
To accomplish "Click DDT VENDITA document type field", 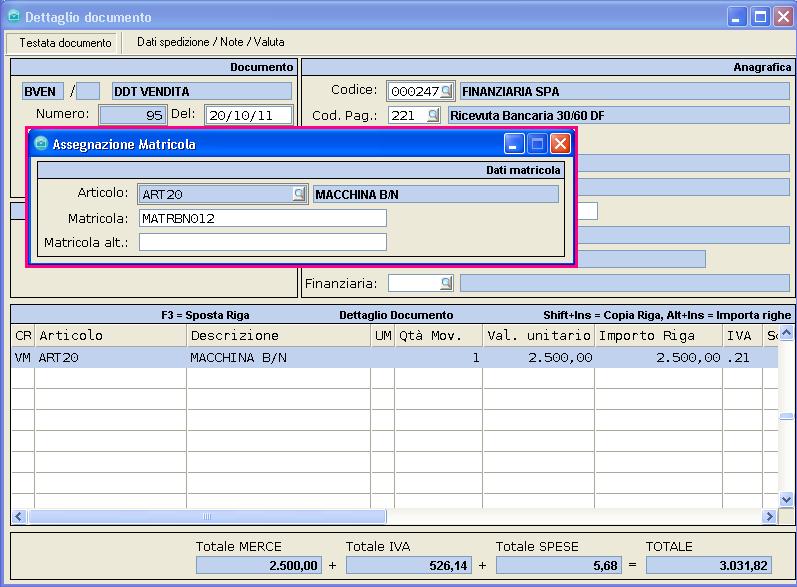I will click(202, 91).
